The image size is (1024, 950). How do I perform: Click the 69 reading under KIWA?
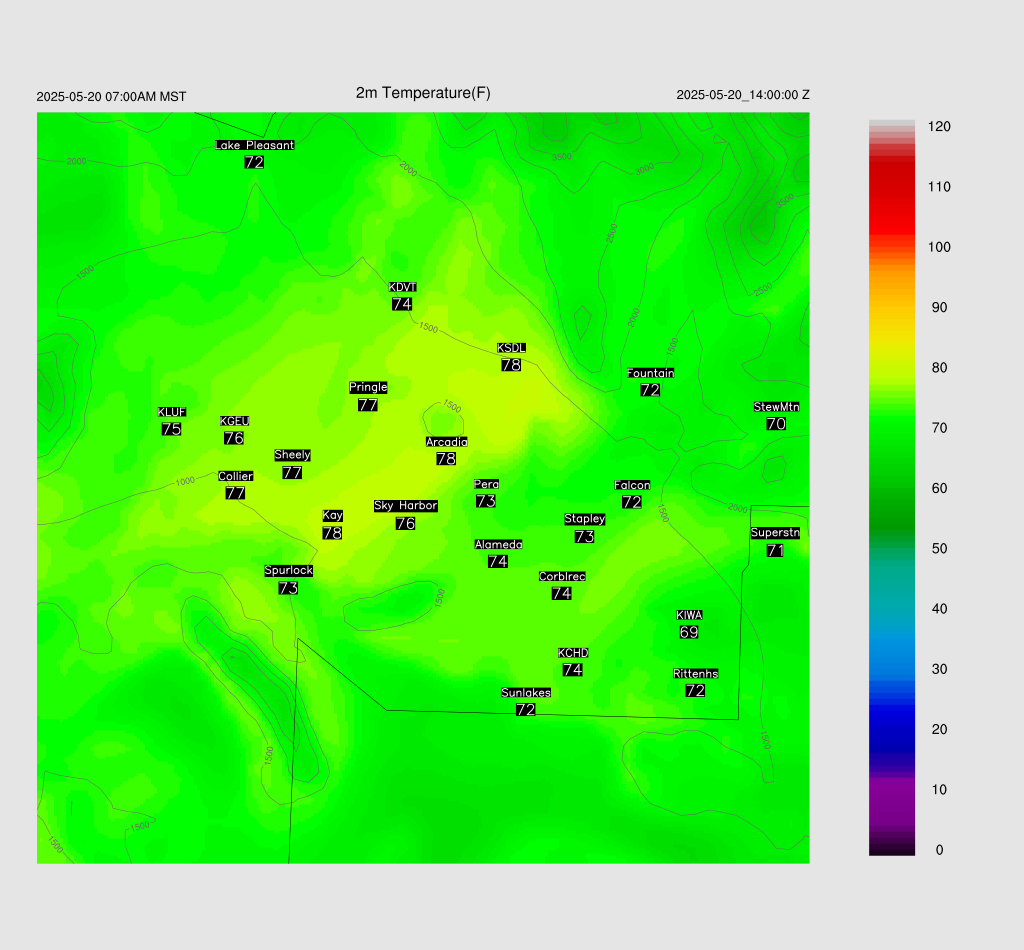(689, 632)
